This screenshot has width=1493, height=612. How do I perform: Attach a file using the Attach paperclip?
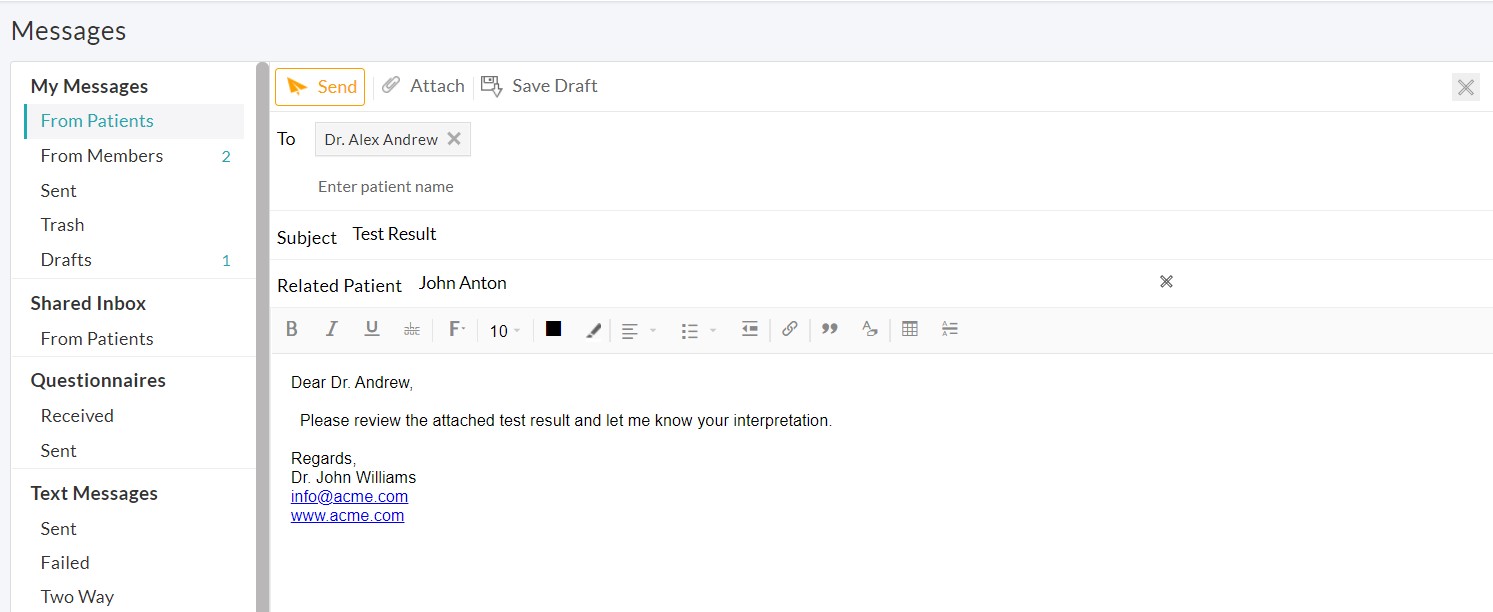(422, 85)
